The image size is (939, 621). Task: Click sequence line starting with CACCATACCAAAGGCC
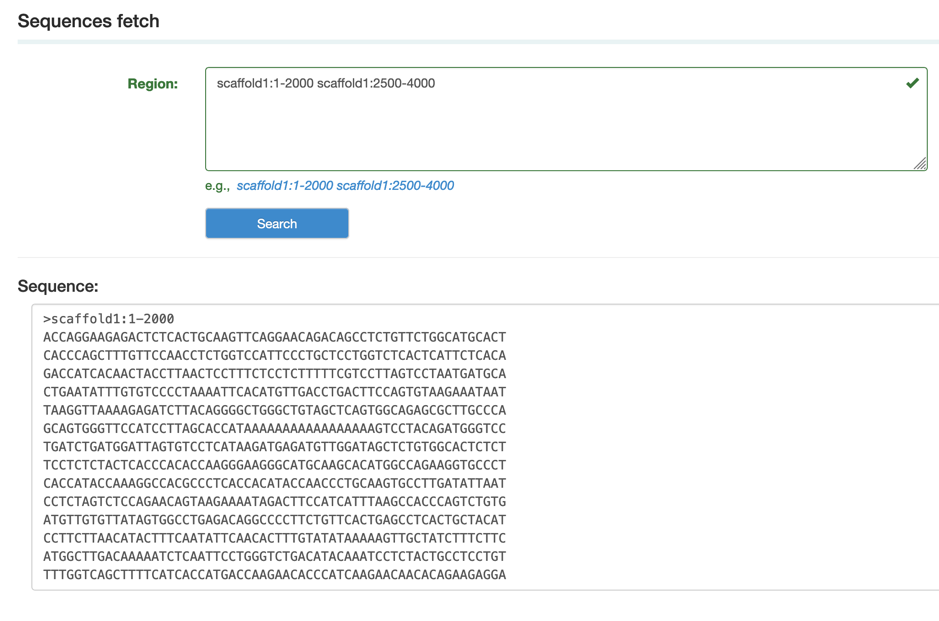tap(274, 483)
